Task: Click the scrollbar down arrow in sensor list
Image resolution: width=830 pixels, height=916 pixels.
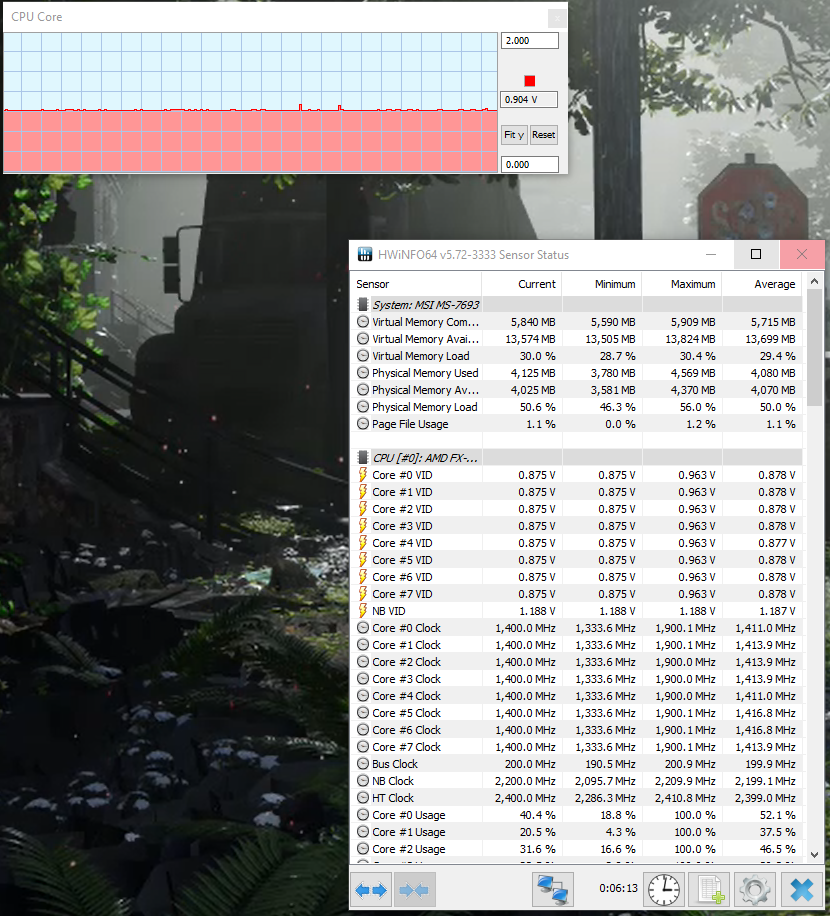Action: pyautogui.click(x=814, y=855)
